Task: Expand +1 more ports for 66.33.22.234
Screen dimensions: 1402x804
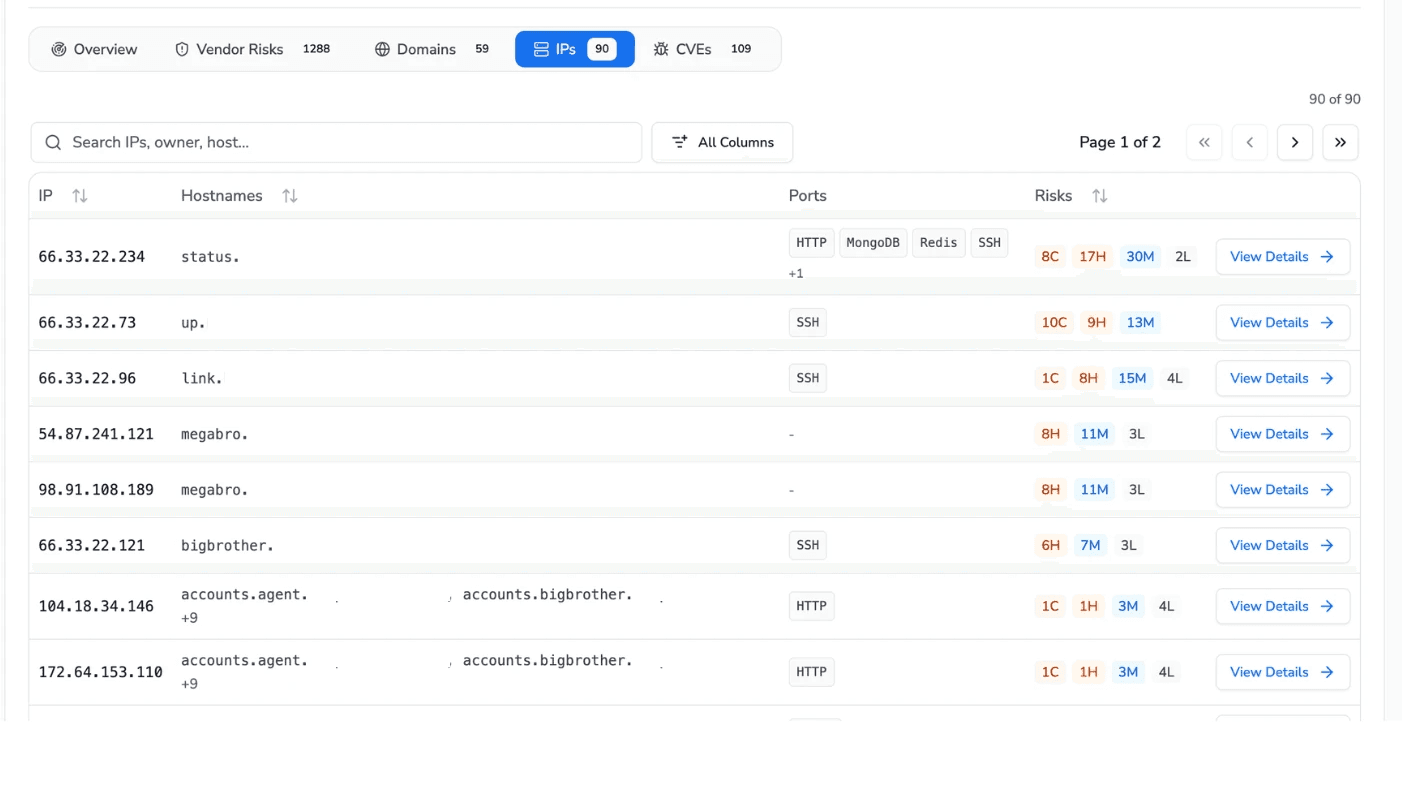Action: [x=796, y=274]
